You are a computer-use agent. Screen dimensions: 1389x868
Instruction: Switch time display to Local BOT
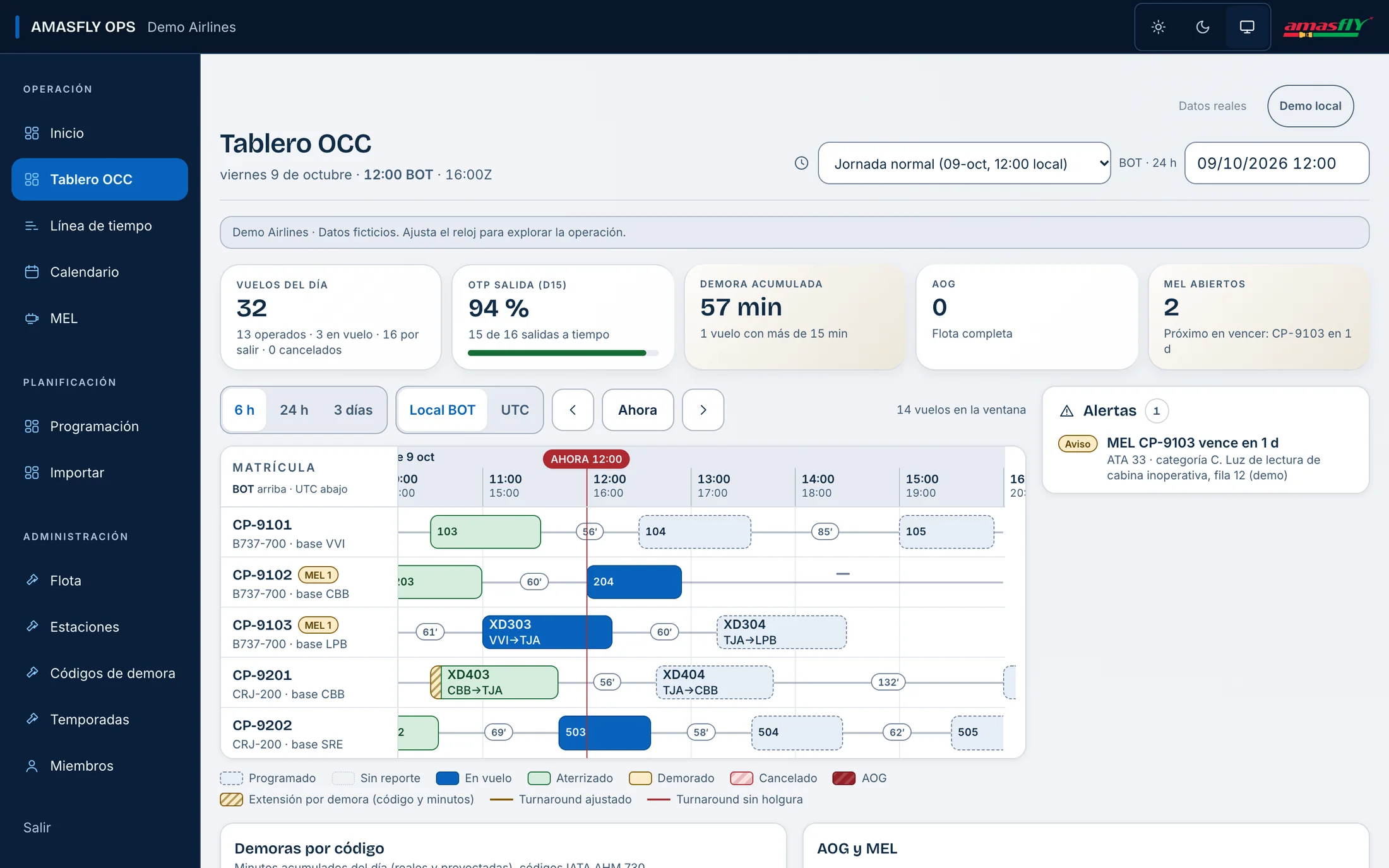(x=443, y=410)
